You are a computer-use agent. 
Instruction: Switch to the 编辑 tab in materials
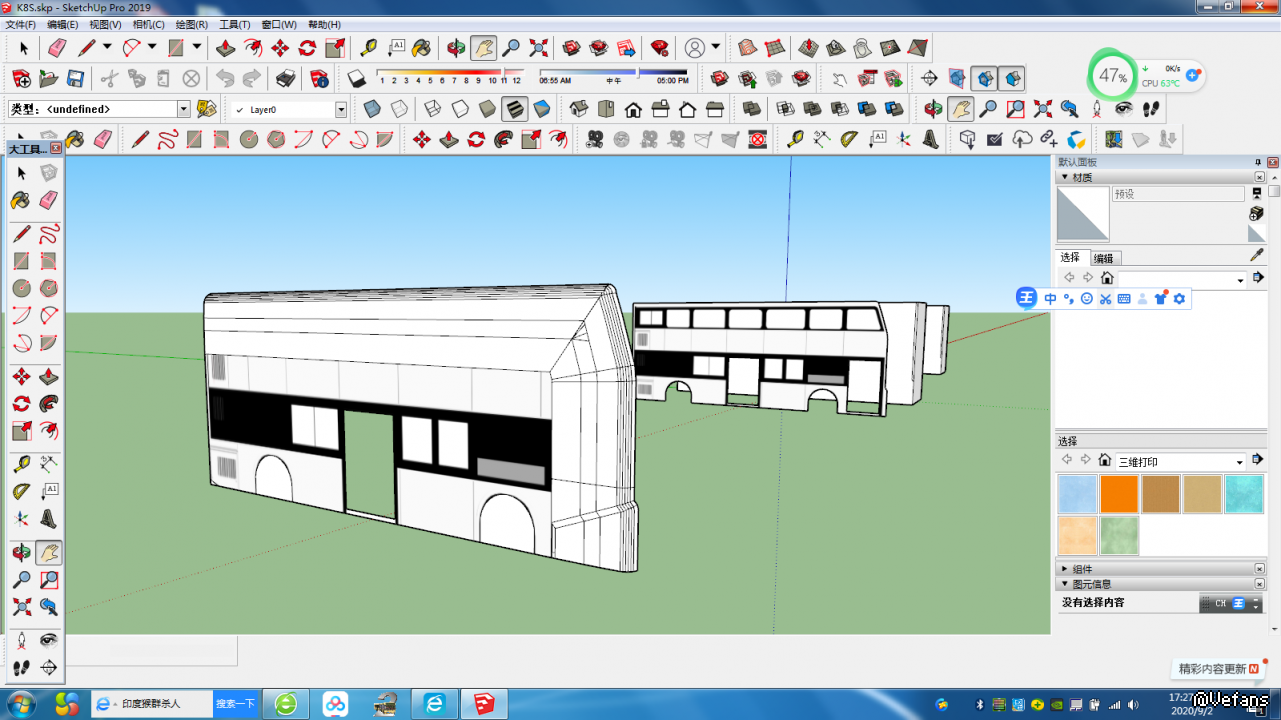click(x=1103, y=258)
